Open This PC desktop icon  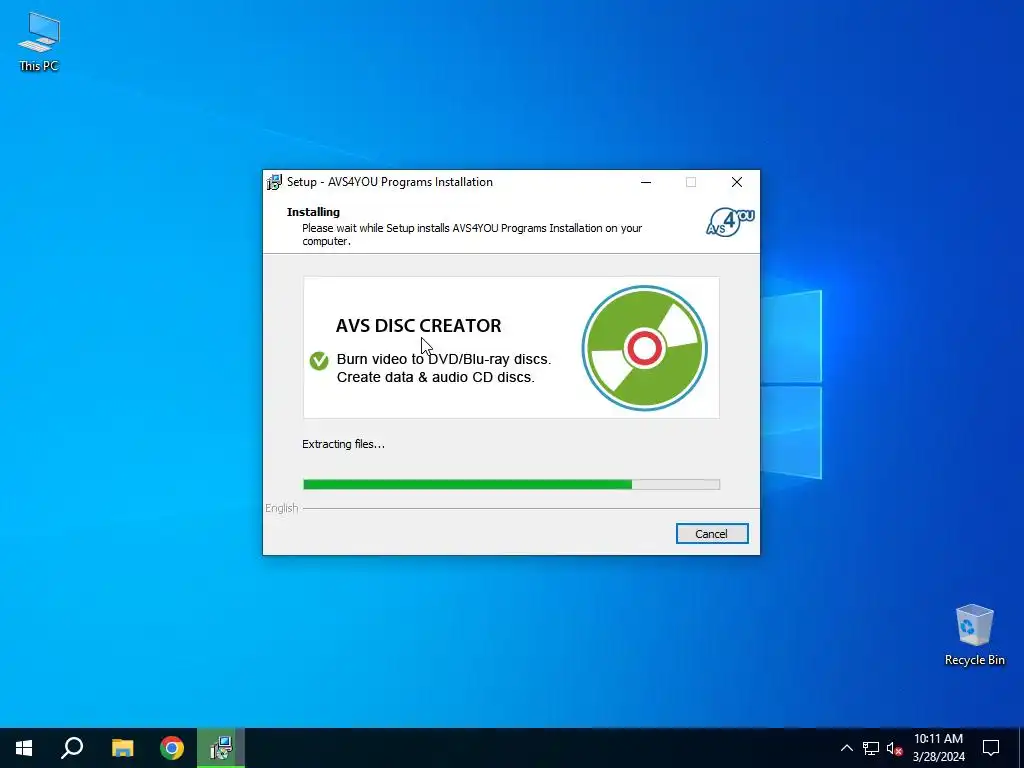point(39,42)
